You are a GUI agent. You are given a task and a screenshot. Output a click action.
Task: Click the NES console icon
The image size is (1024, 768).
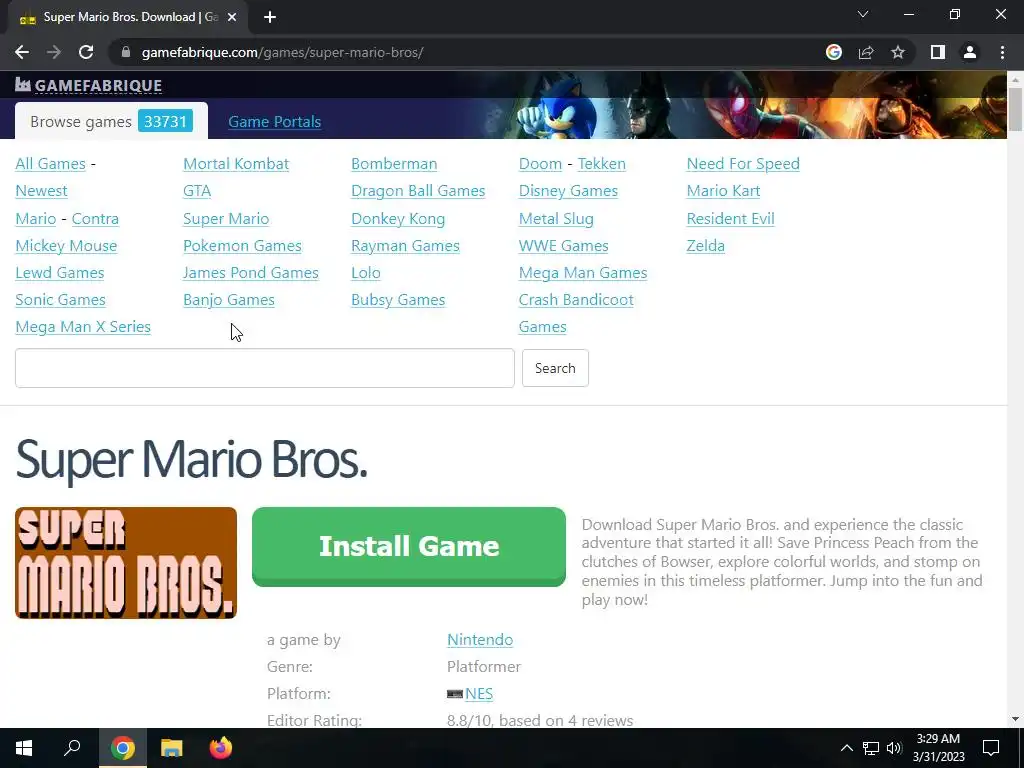[x=455, y=694]
